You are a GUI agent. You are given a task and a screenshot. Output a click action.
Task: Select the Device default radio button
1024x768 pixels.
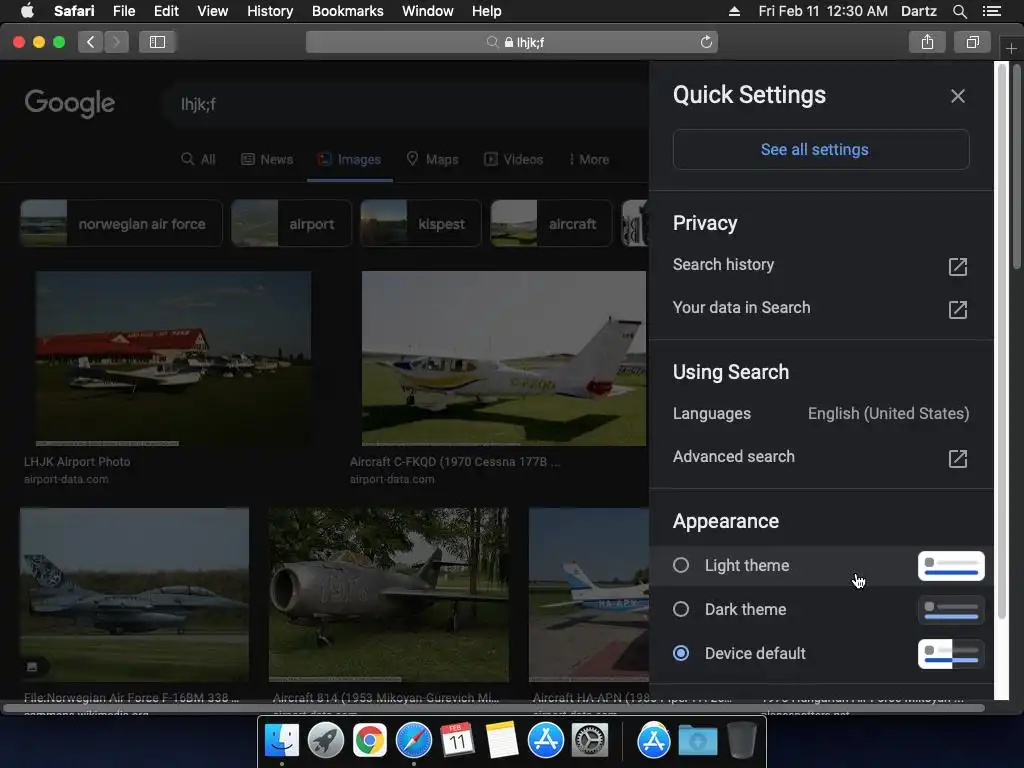[680, 653]
